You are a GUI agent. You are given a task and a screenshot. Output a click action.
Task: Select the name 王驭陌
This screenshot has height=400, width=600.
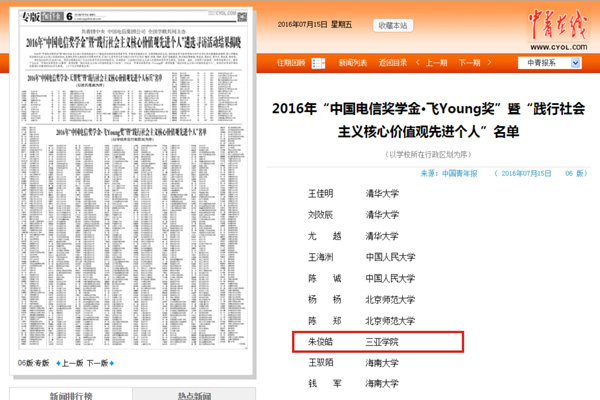pos(321,362)
